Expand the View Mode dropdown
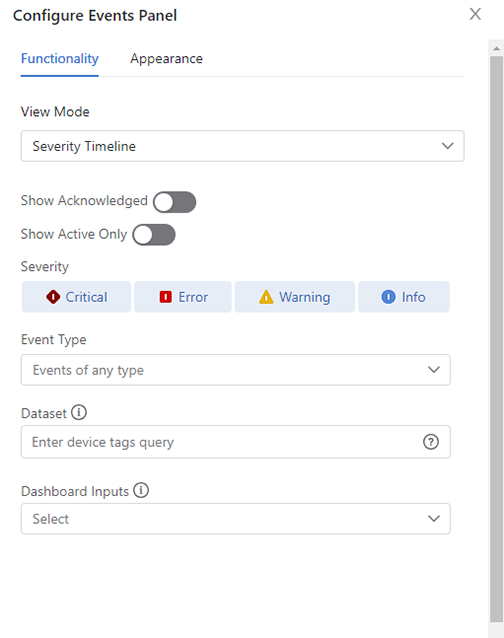 (x=242, y=146)
